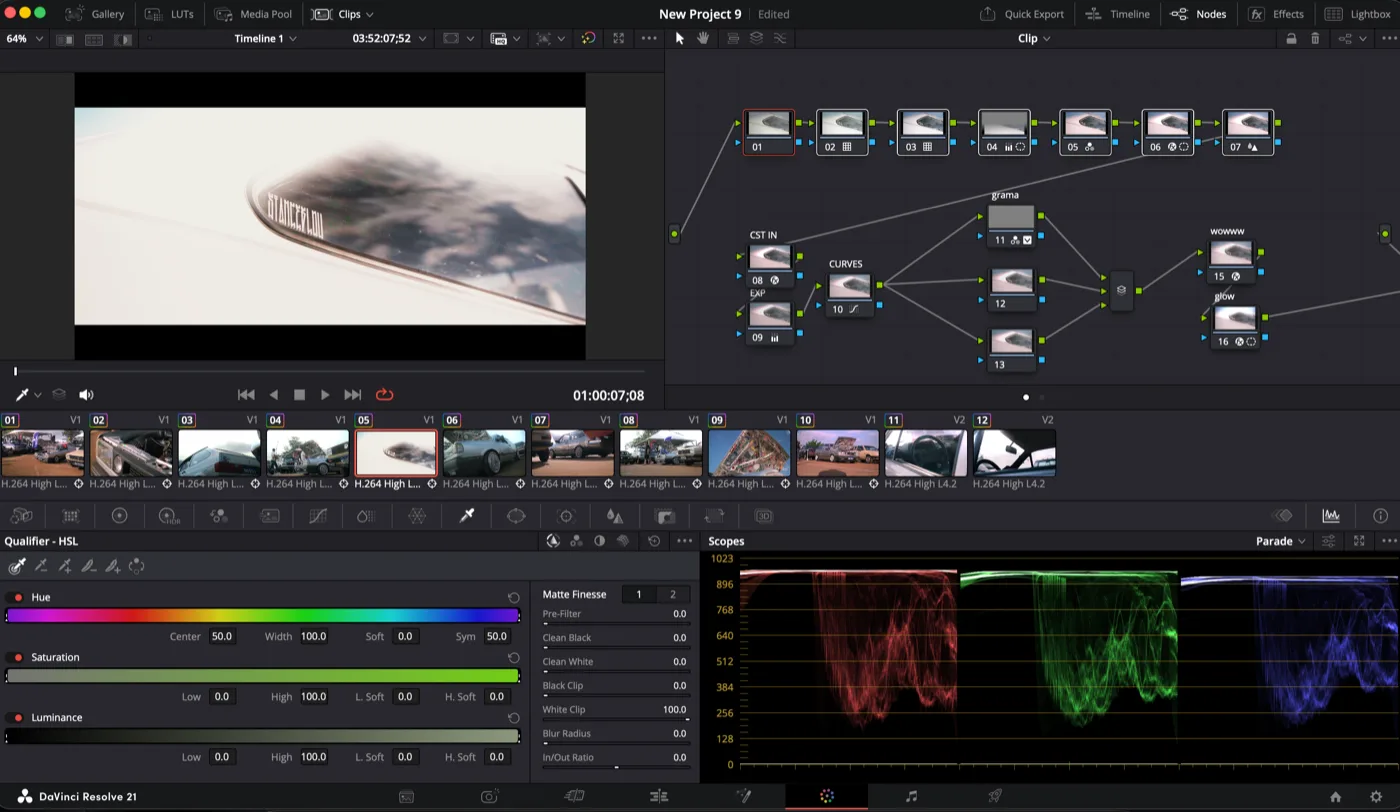Select the hand pan tool in node editor

click(703, 38)
